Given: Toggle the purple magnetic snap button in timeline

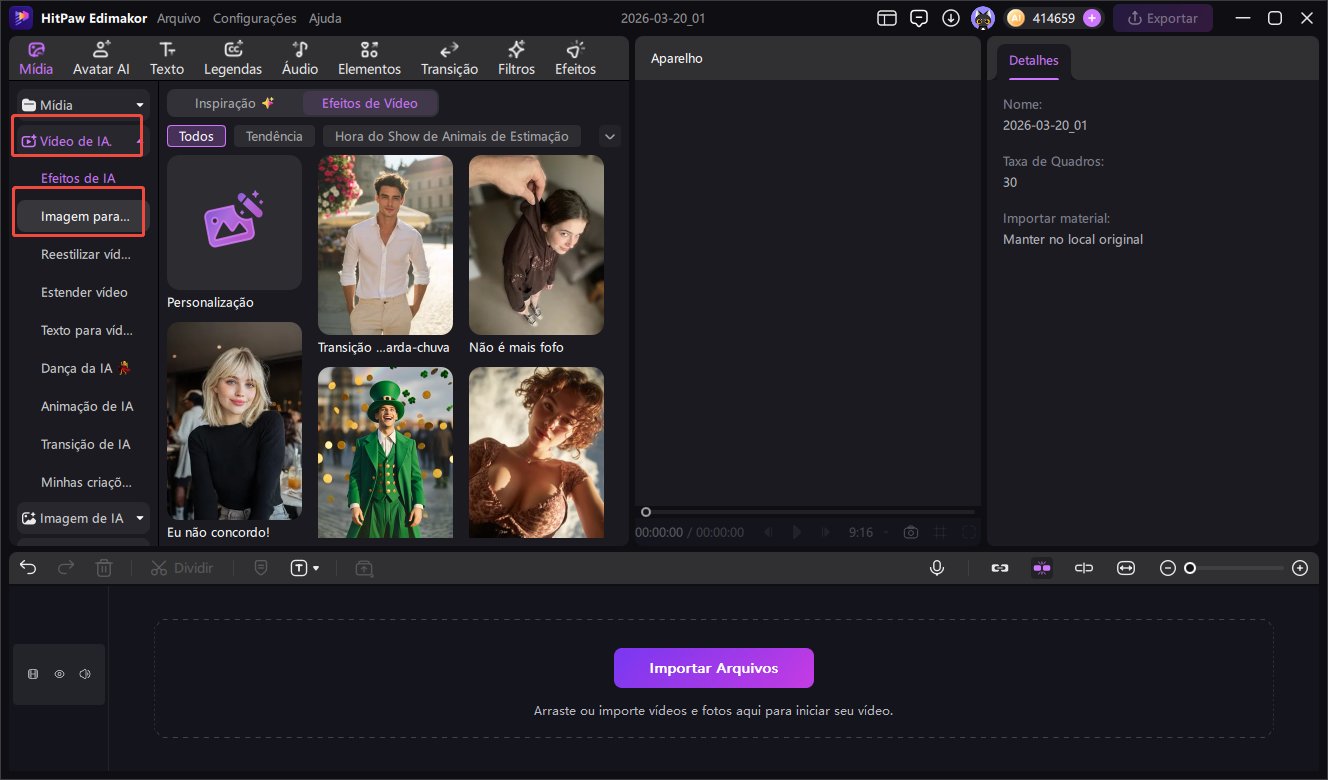Looking at the screenshot, I should pyautogui.click(x=1042, y=568).
